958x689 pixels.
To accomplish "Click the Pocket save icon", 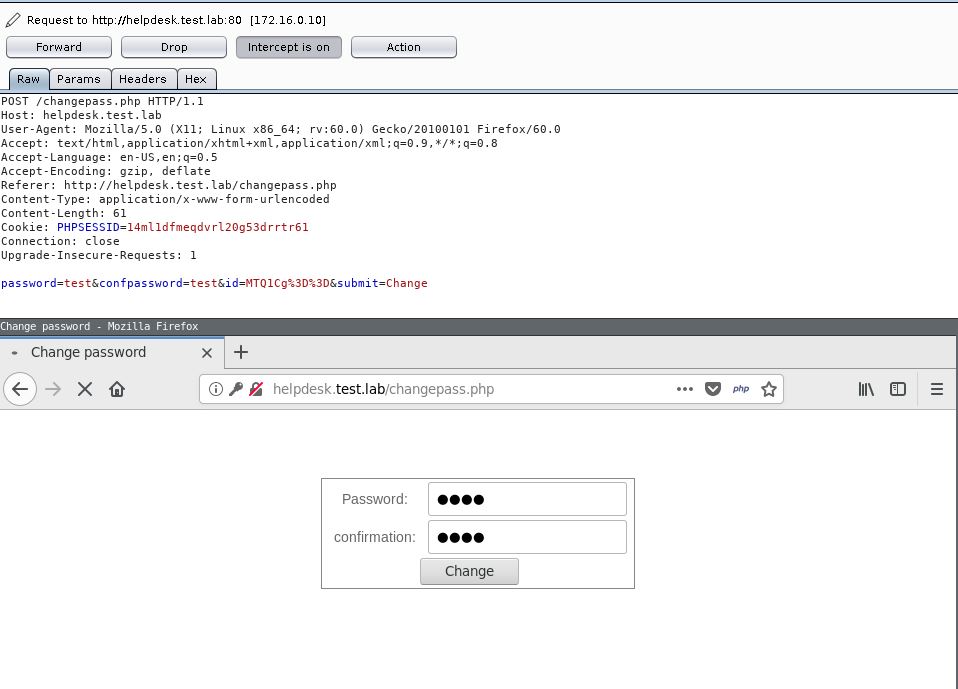I will click(x=713, y=389).
